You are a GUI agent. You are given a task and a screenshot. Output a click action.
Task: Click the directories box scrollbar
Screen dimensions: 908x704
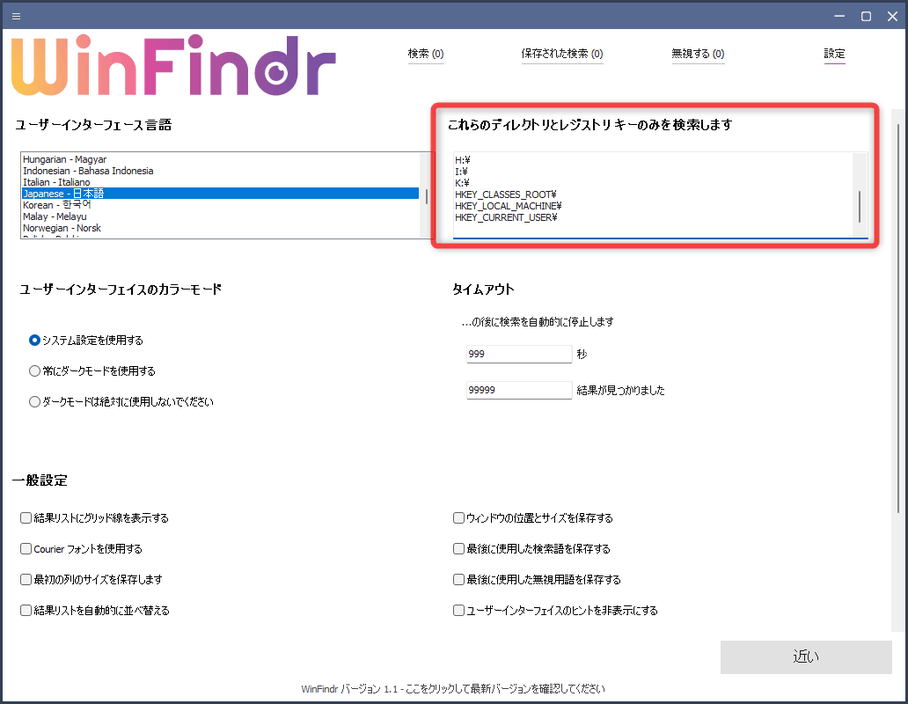click(x=859, y=206)
